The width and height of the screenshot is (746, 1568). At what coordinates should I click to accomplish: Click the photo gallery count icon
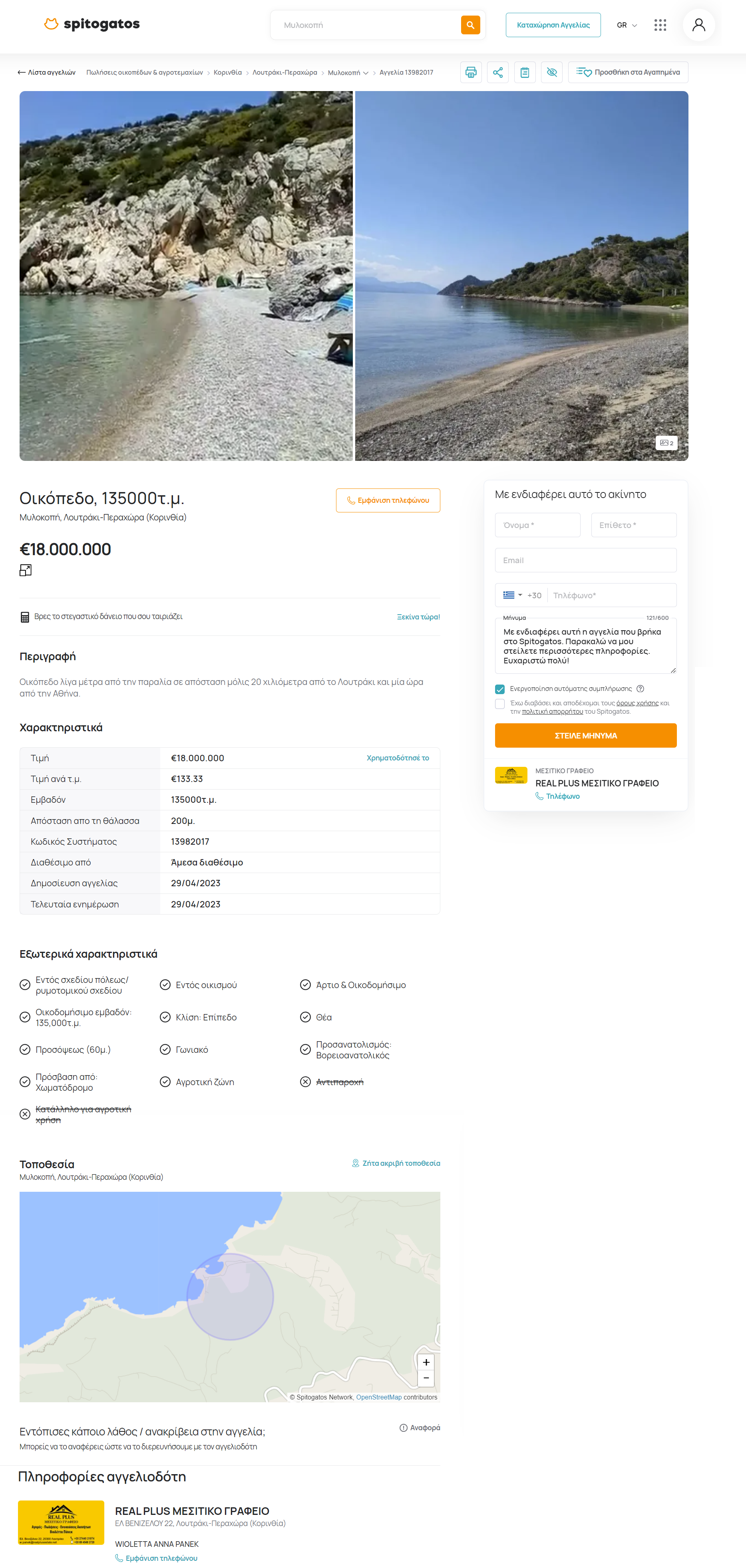click(x=666, y=443)
